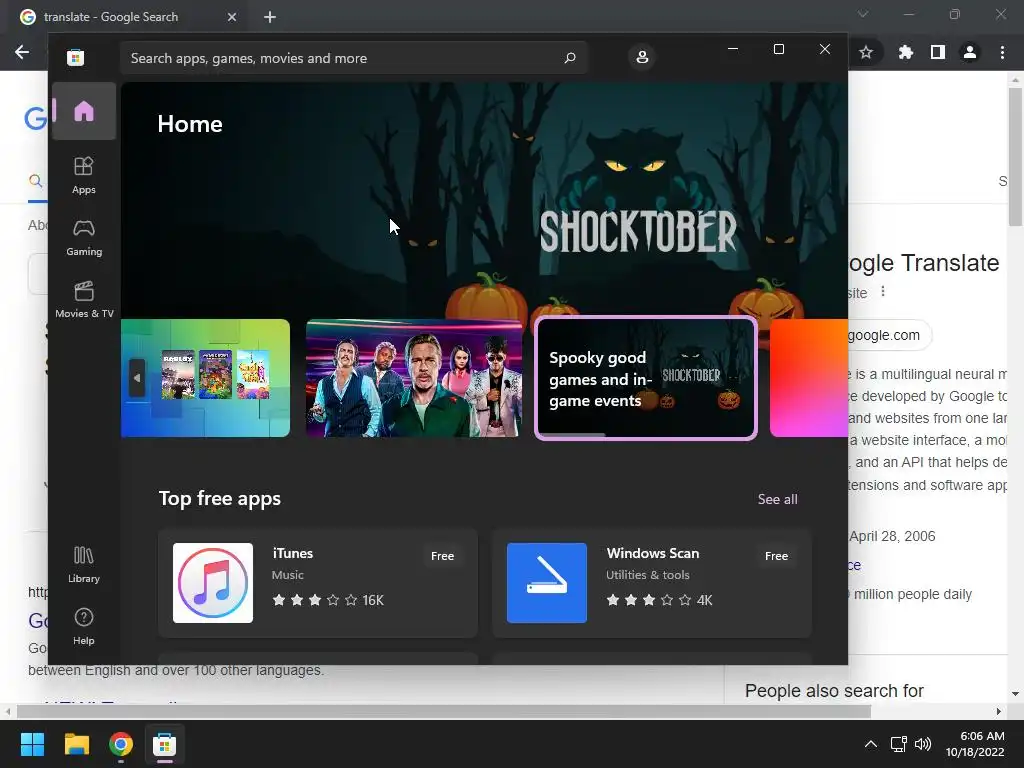This screenshot has width=1024, height=768.
Task: Open the Help section in the sidebar
Action: 84,627
